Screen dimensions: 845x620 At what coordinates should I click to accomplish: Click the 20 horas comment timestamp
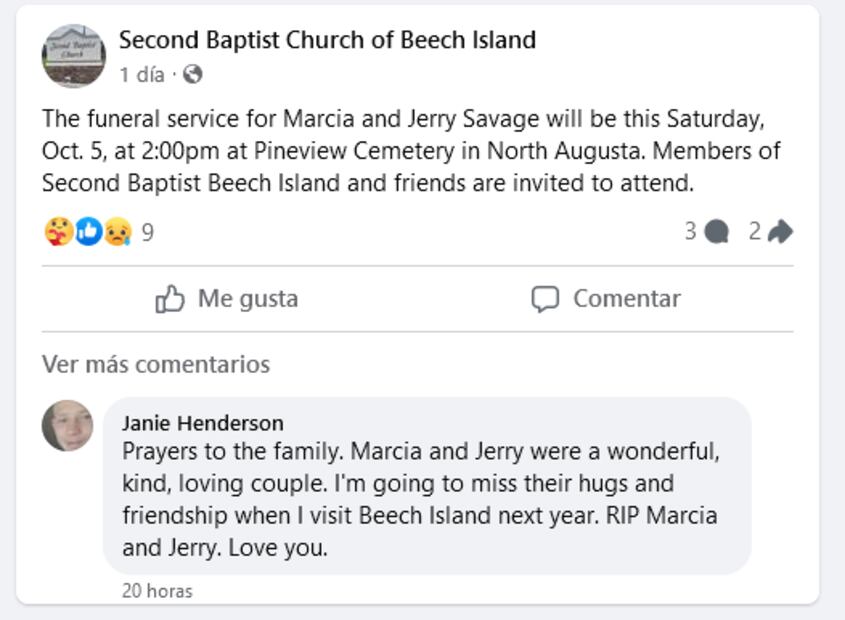click(x=157, y=591)
